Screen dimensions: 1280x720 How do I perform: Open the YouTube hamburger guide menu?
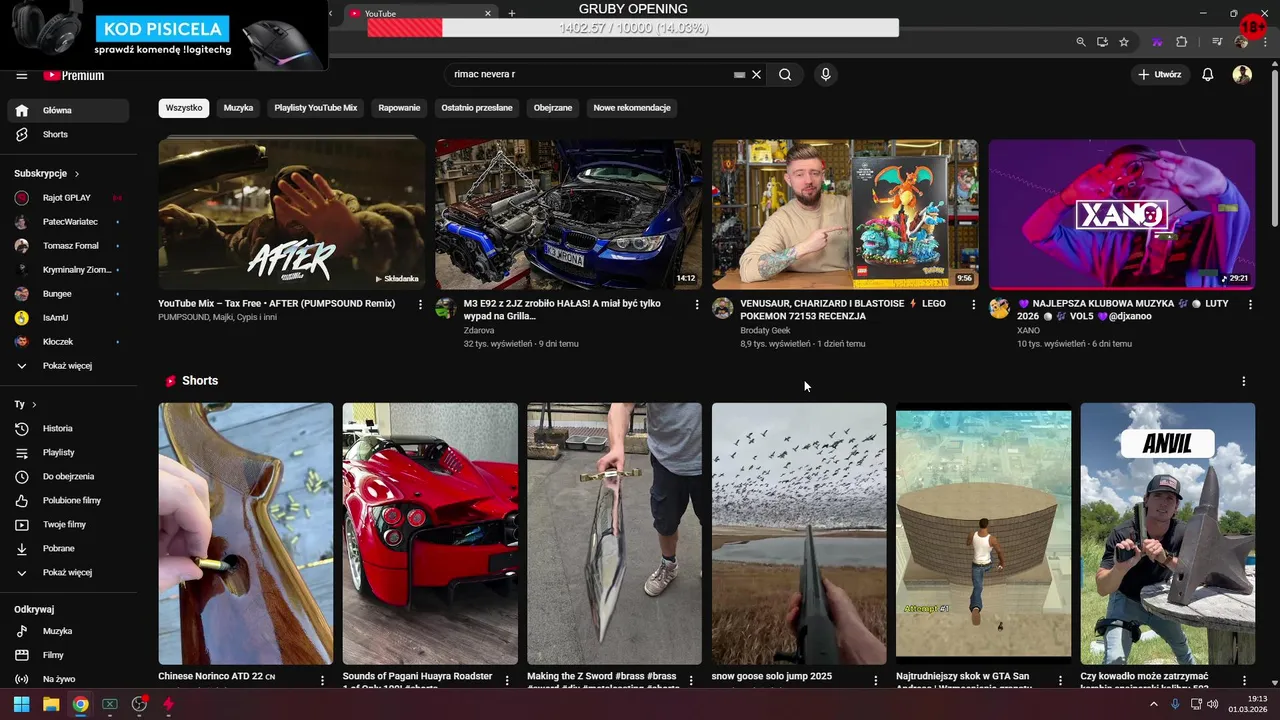(22, 75)
